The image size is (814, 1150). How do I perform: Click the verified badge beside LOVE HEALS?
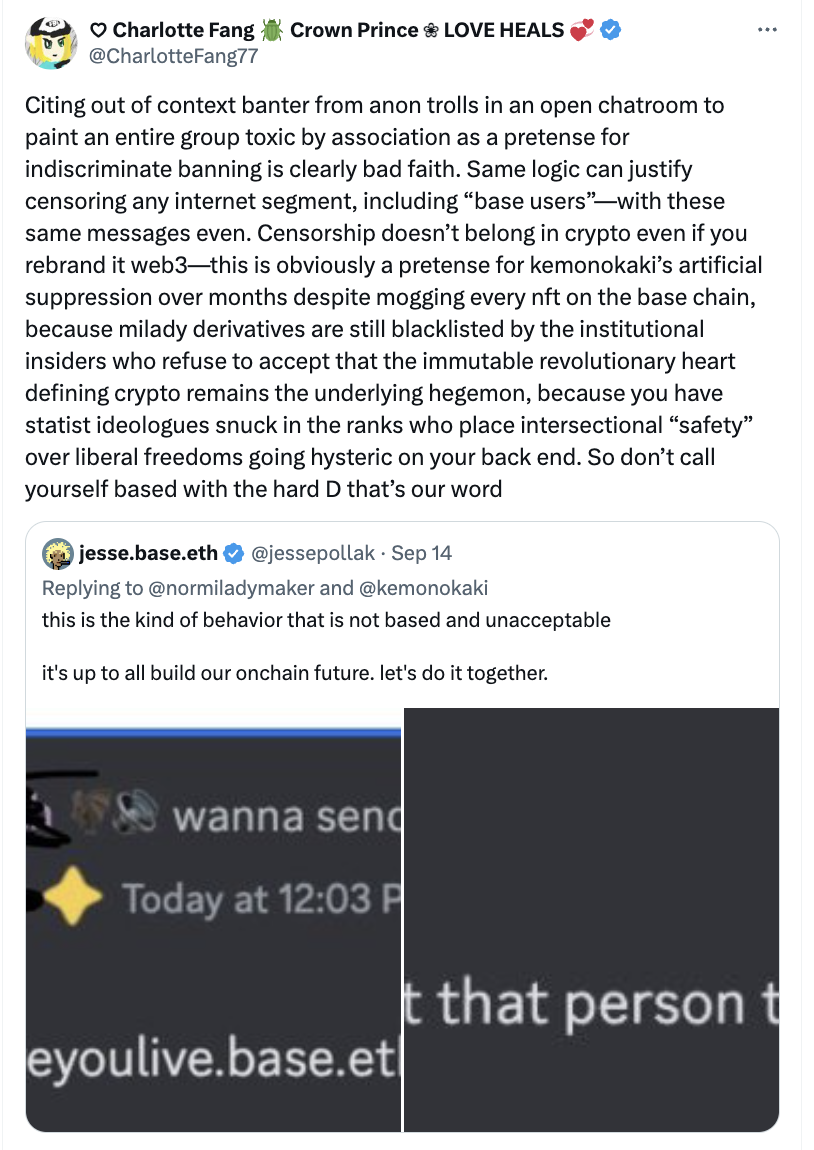pyautogui.click(x=611, y=30)
